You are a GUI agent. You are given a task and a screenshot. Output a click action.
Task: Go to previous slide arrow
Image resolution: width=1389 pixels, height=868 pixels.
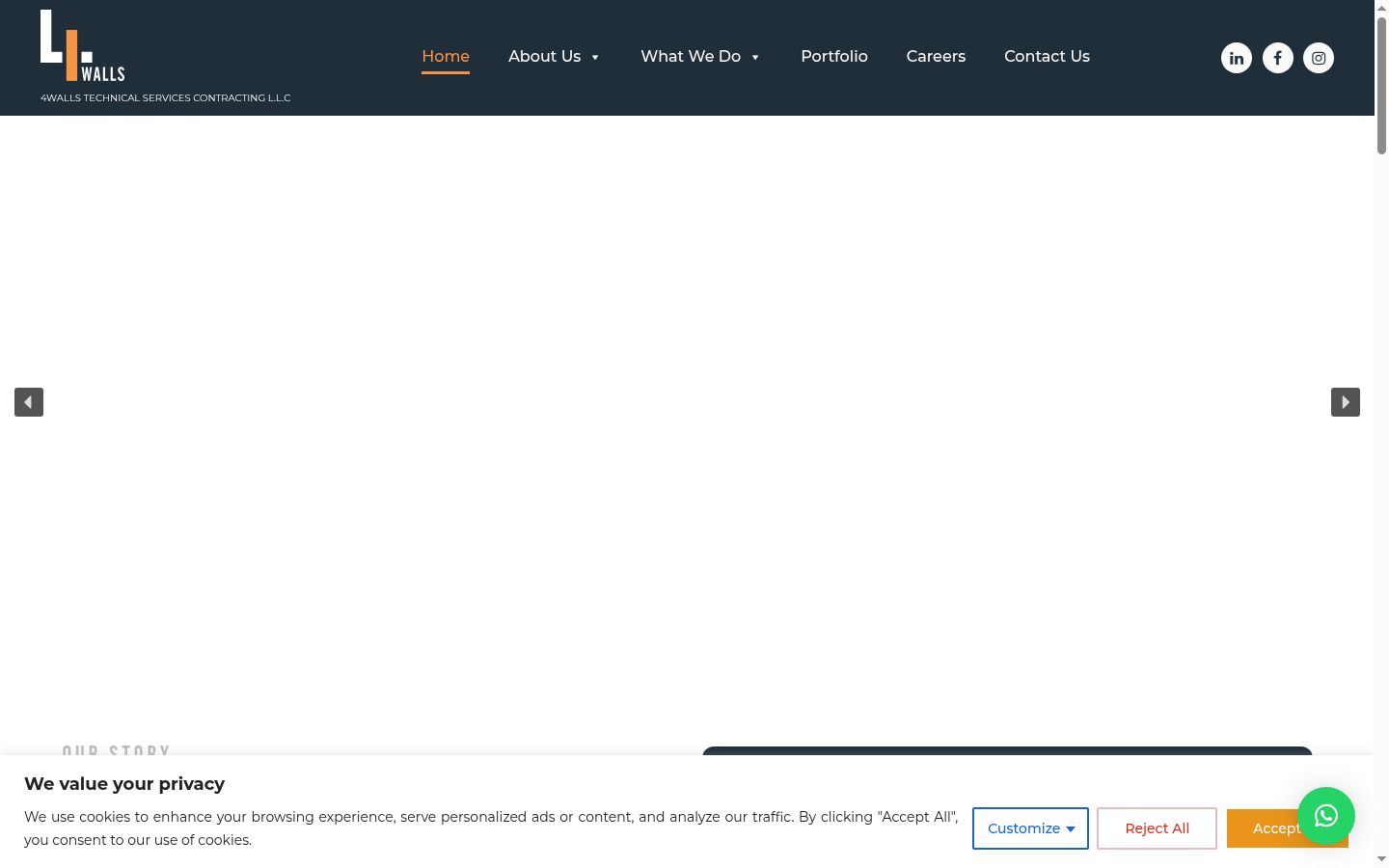click(x=29, y=402)
